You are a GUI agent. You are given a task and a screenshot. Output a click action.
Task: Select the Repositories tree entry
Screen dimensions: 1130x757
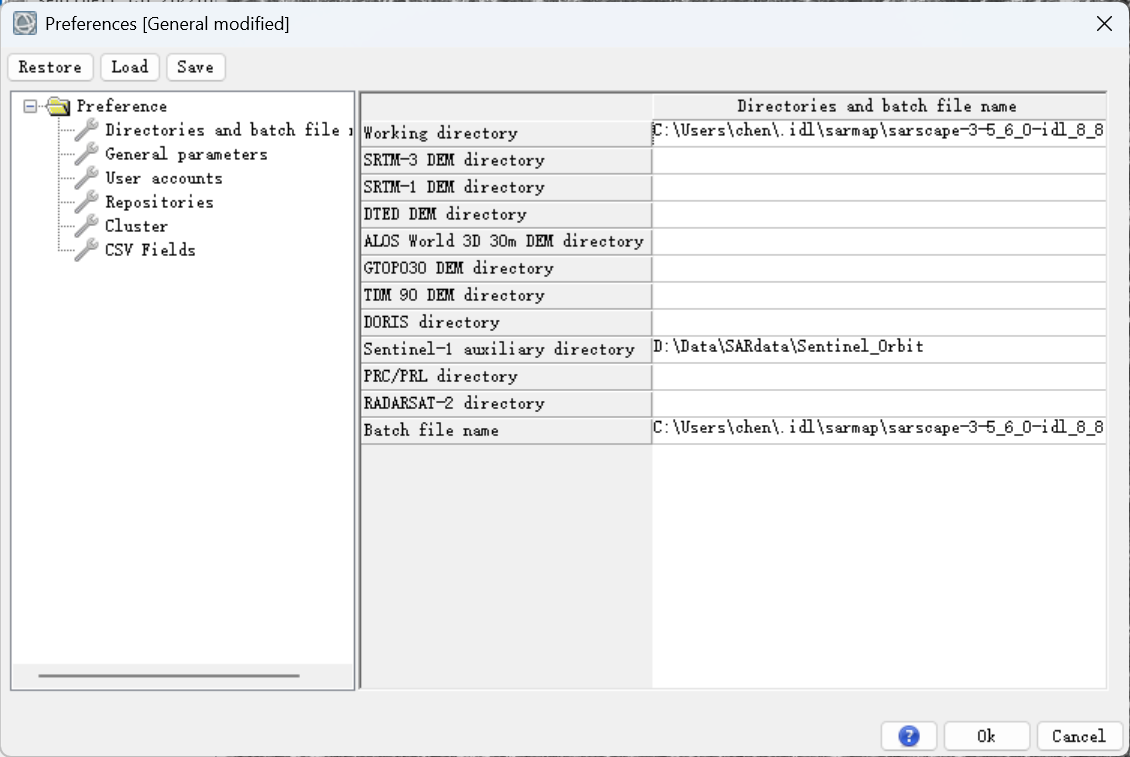pos(159,202)
